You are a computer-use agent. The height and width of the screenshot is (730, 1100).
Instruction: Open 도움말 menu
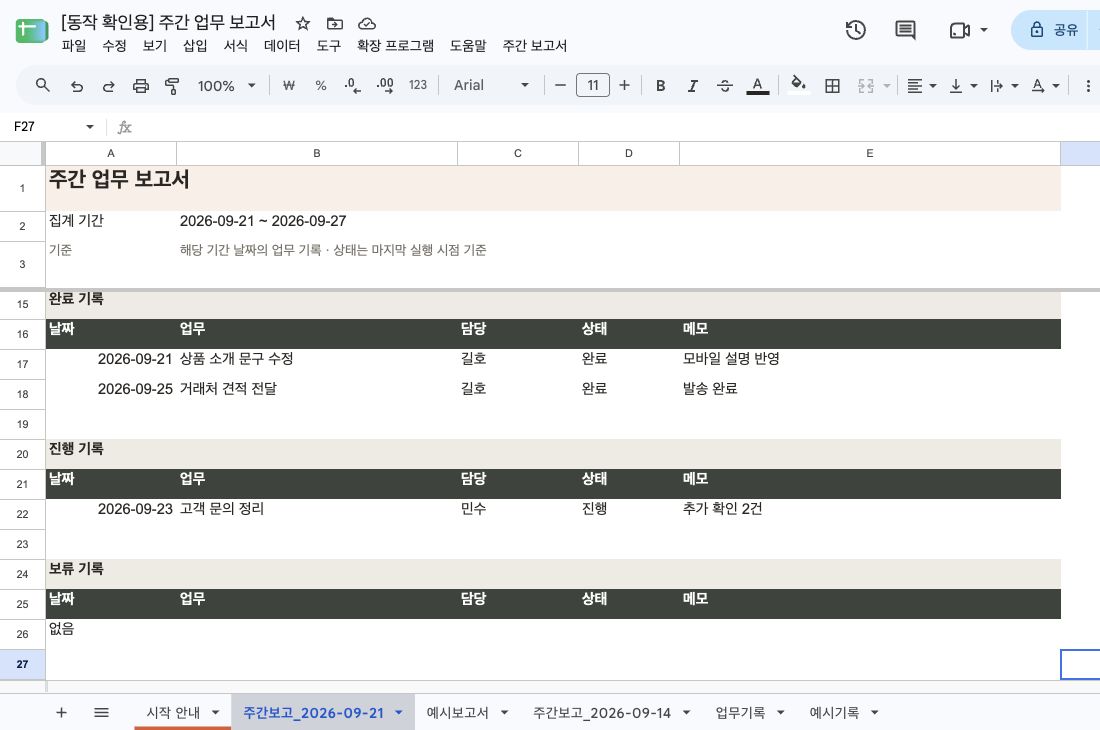pos(468,46)
